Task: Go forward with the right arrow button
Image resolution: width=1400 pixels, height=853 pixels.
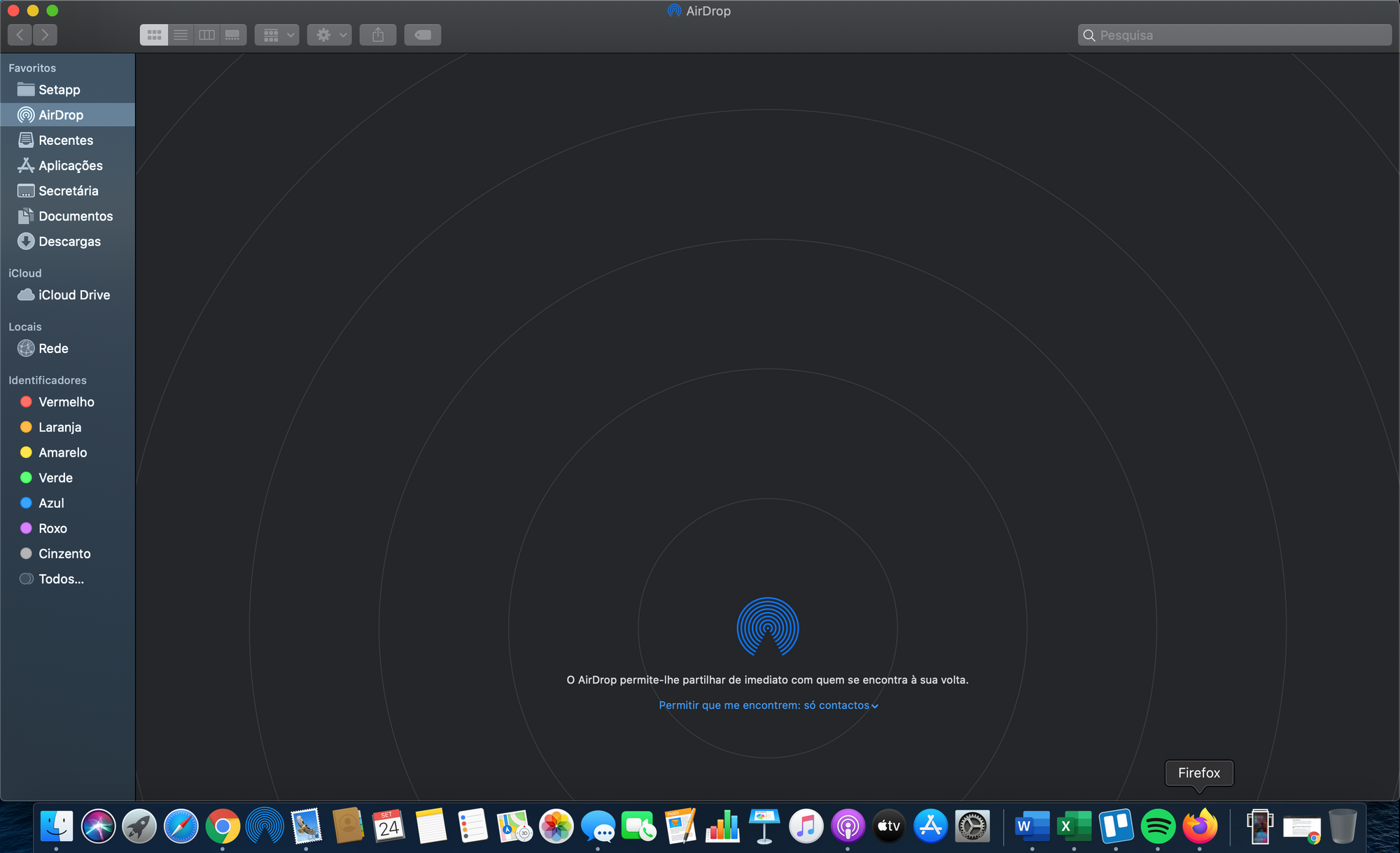Action: point(45,34)
